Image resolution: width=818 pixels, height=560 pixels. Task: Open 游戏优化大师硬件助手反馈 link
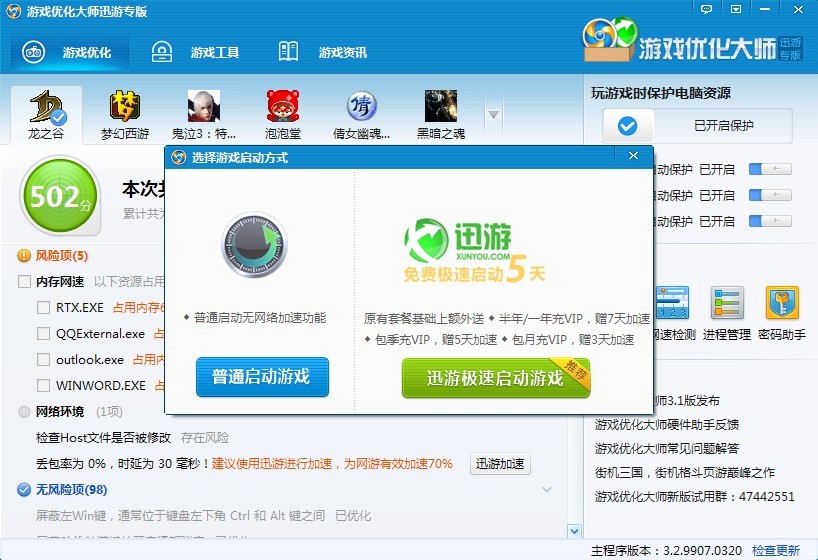point(667,425)
